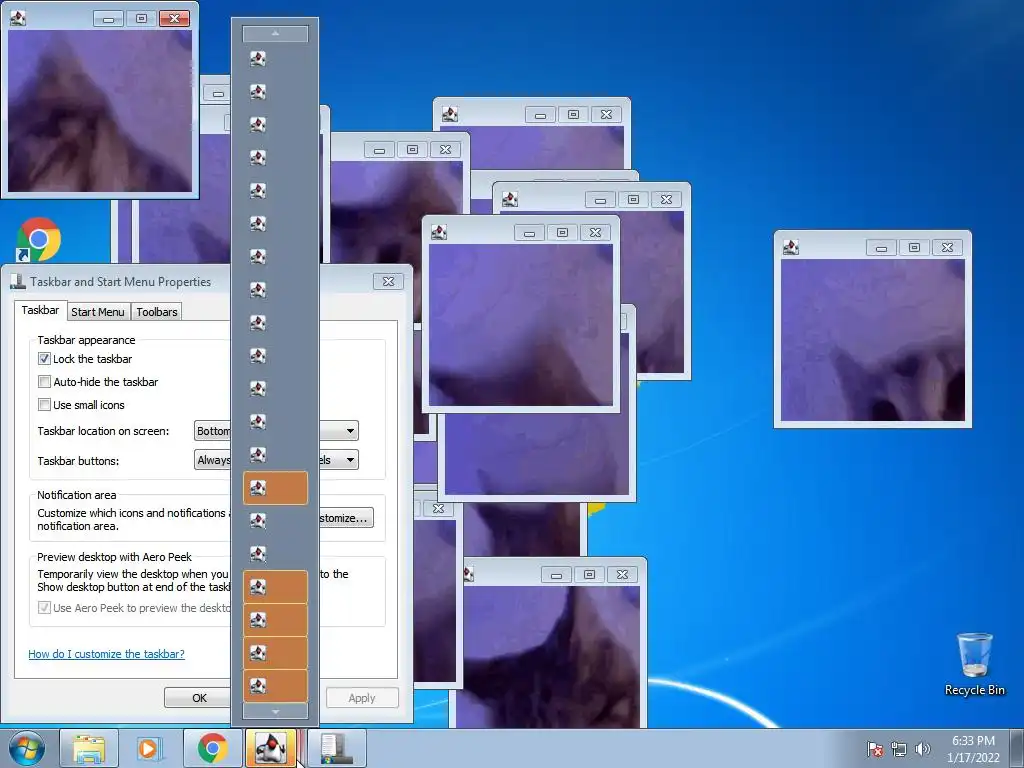Open the network tray icon
This screenshot has width=1024, height=768.
(899, 749)
